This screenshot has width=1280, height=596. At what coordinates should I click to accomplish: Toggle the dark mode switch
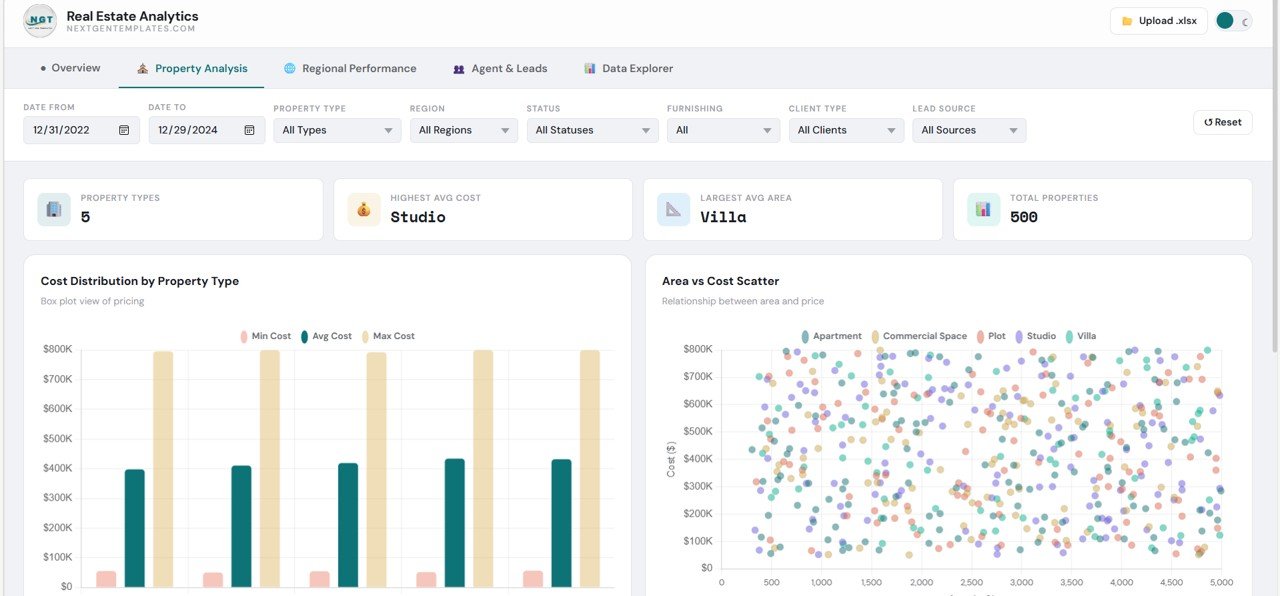pyautogui.click(x=1232, y=20)
